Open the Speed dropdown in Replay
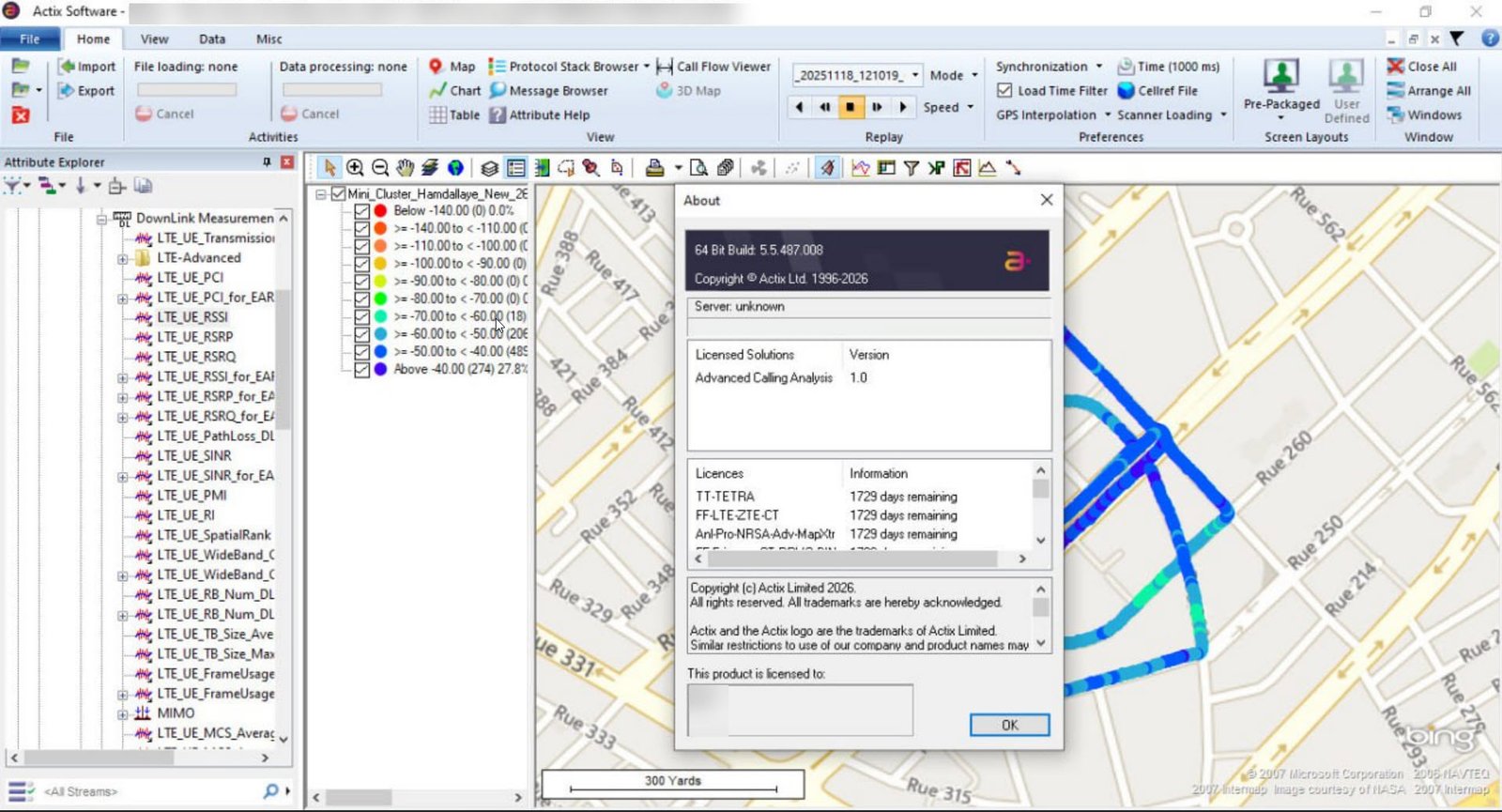This screenshot has width=1502, height=812. 948,107
